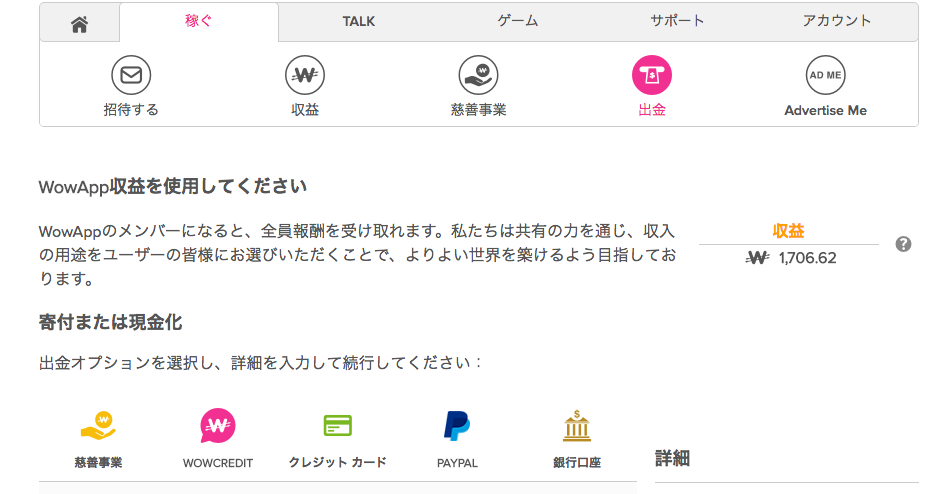The width and height of the screenshot is (939, 494).
Task: Click the 詳細 heading
Action: pyautogui.click(x=673, y=459)
